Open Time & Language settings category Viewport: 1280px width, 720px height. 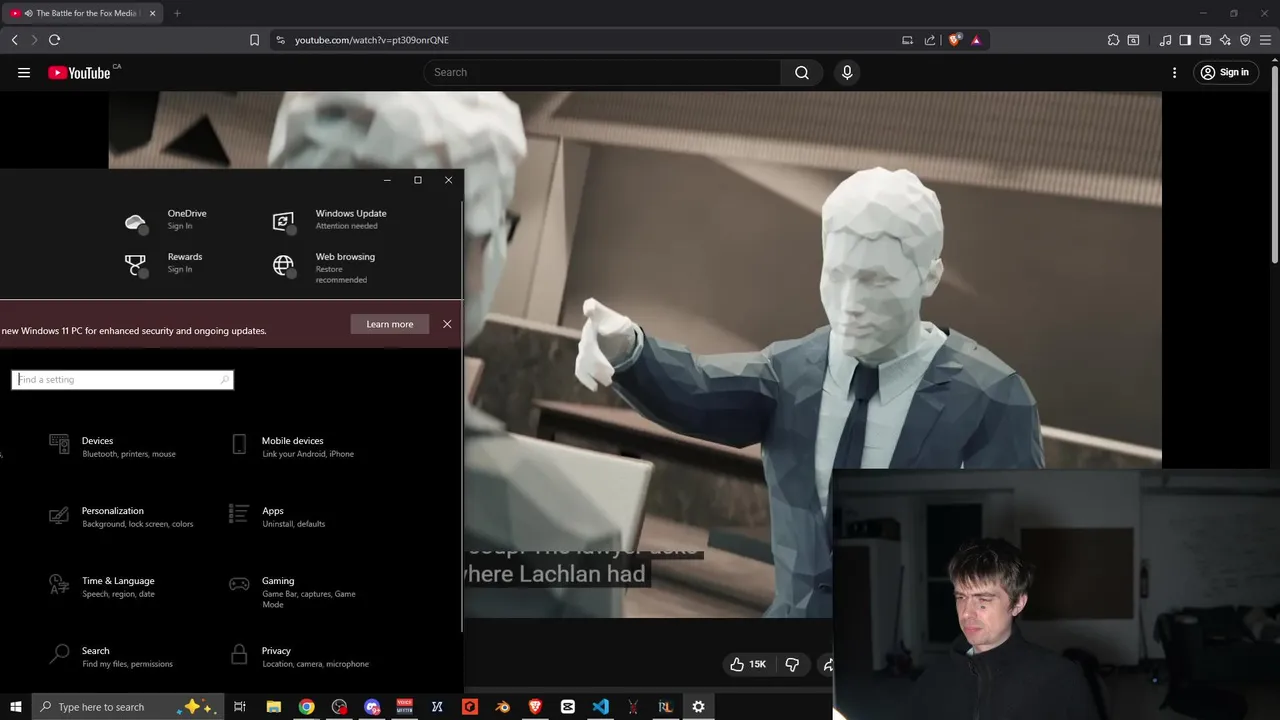pyautogui.click(x=102, y=586)
